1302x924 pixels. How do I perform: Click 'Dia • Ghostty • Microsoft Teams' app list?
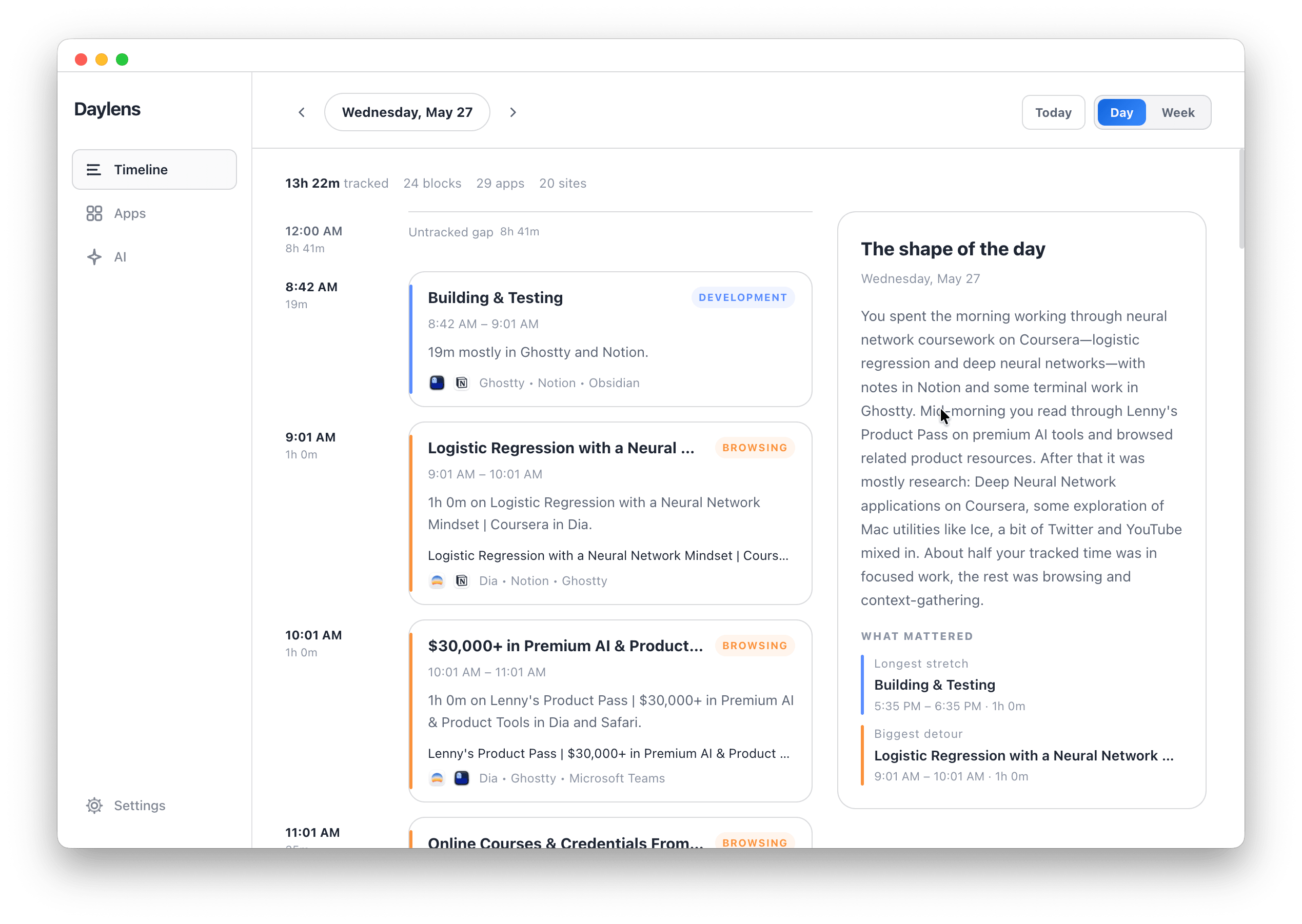(572, 778)
